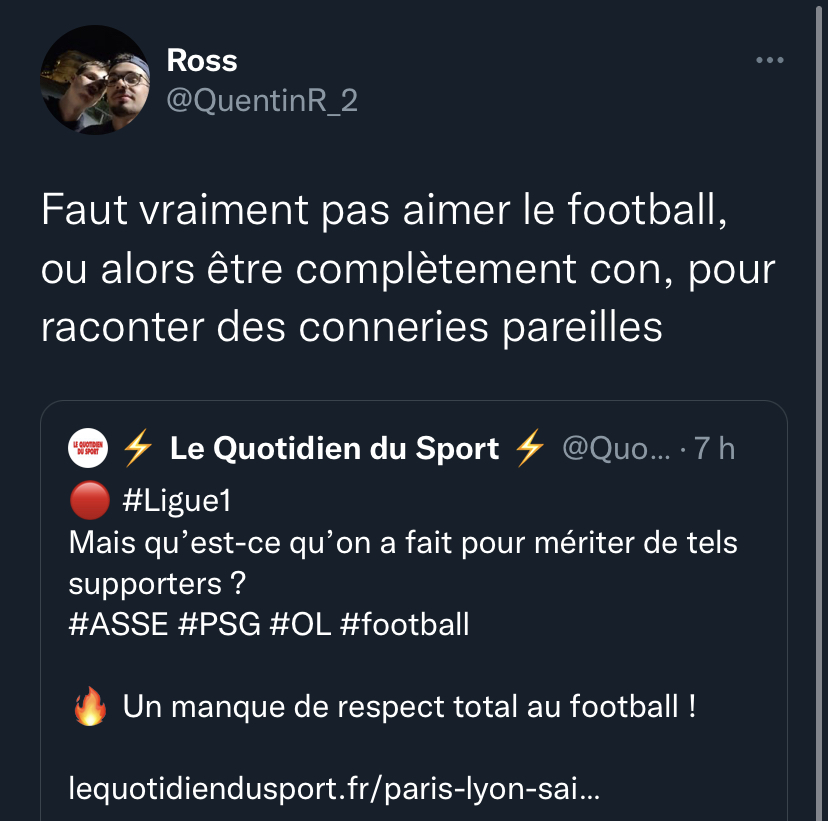Open Le Quotidien du Sport account name
Screen dimensions: 828x821
point(334,450)
